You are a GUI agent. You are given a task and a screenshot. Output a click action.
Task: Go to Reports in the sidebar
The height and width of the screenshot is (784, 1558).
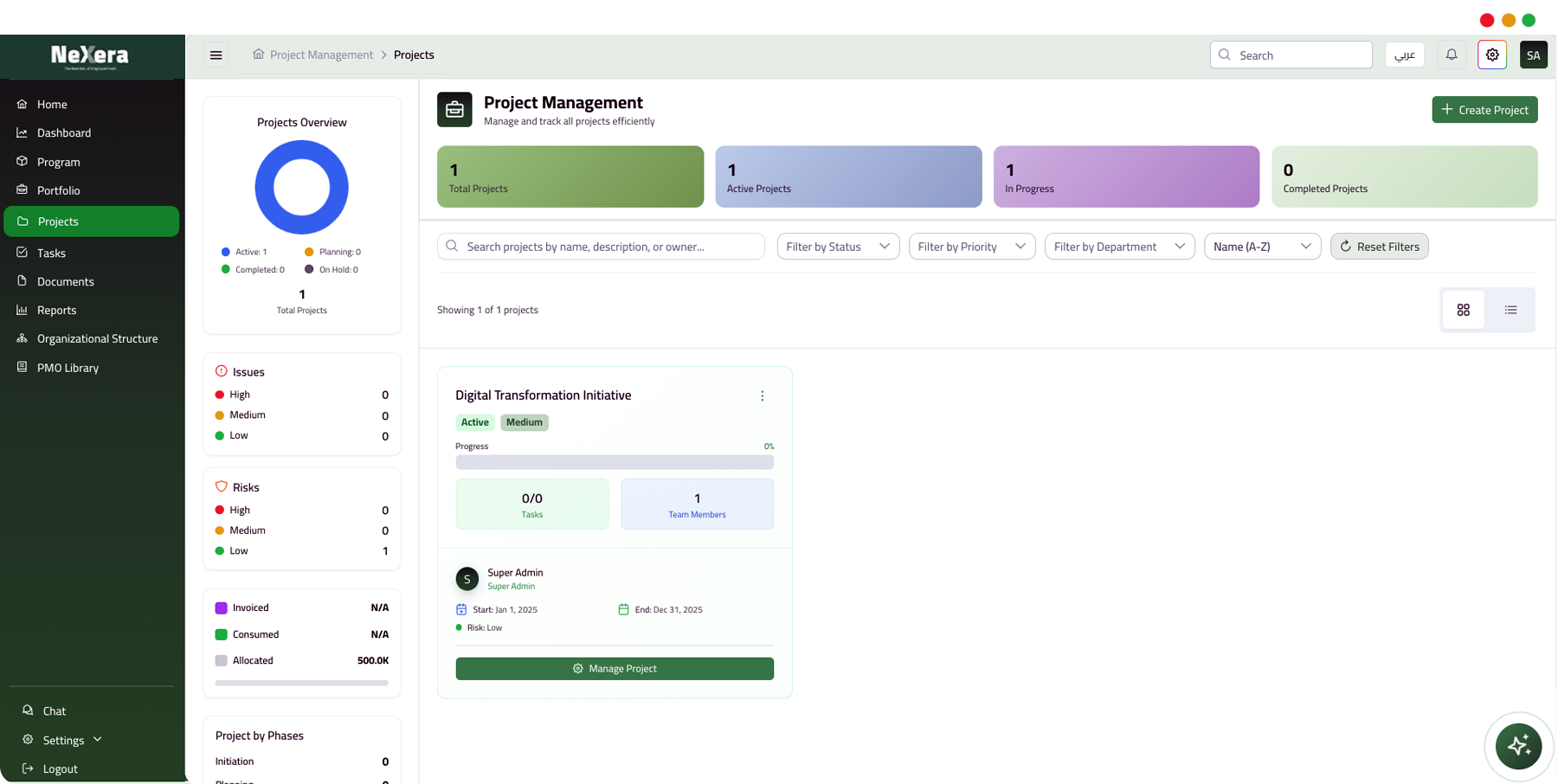56,310
